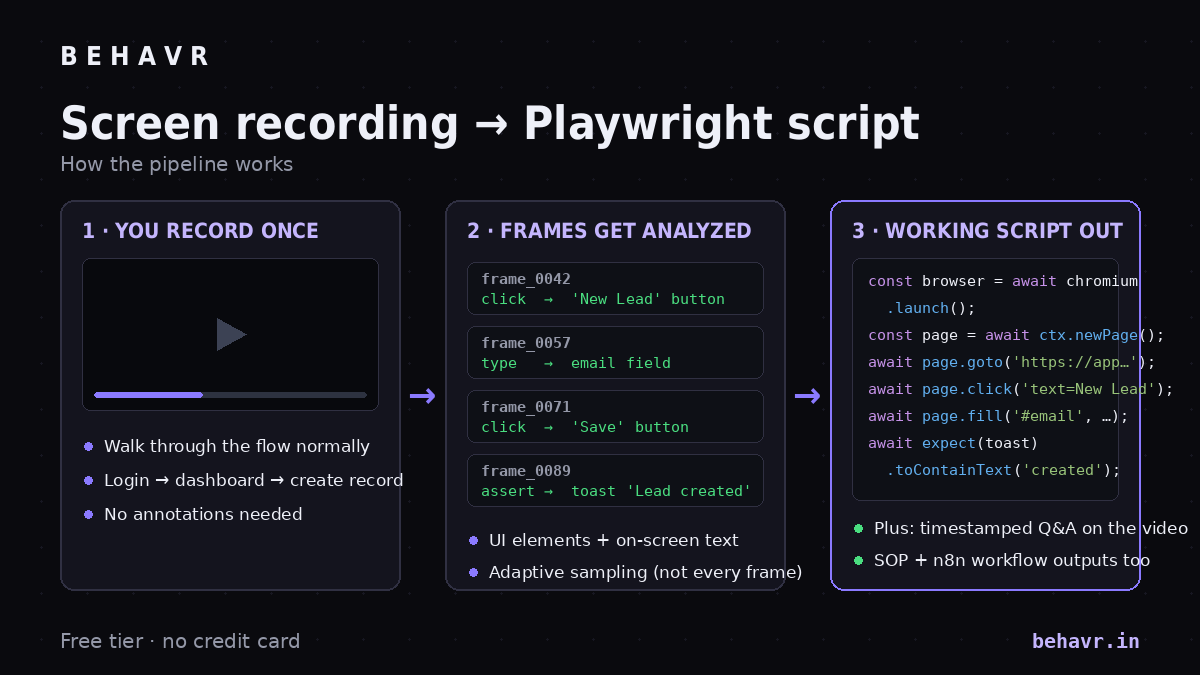
Task: Click the .toContainText('created') code line
Action: point(1003,471)
